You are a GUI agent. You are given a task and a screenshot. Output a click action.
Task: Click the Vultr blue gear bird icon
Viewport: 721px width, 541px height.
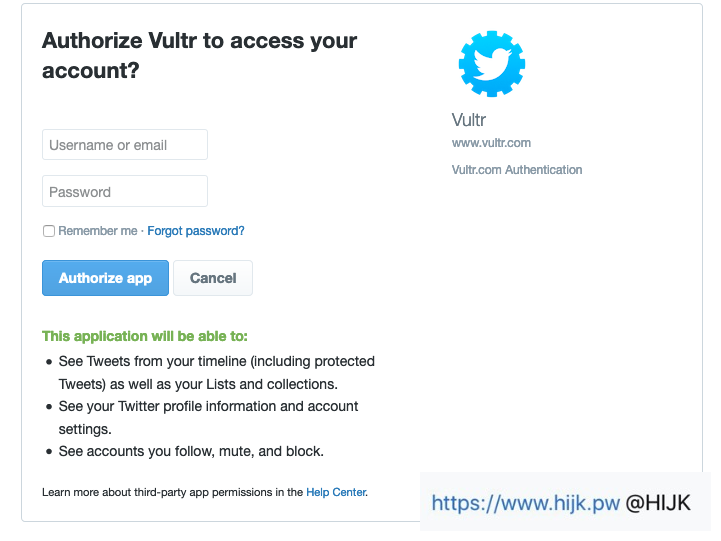click(x=491, y=64)
